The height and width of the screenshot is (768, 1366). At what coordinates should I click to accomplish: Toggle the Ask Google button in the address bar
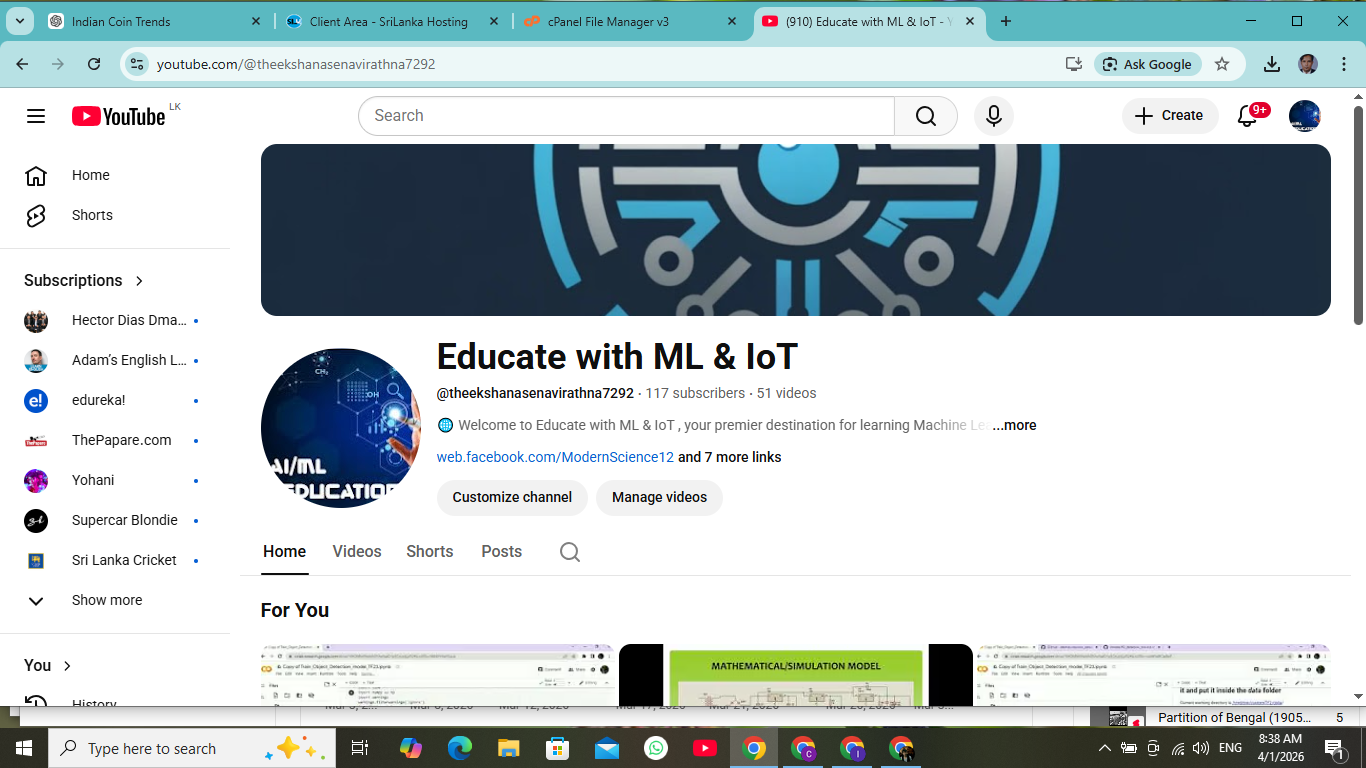[1147, 63]
